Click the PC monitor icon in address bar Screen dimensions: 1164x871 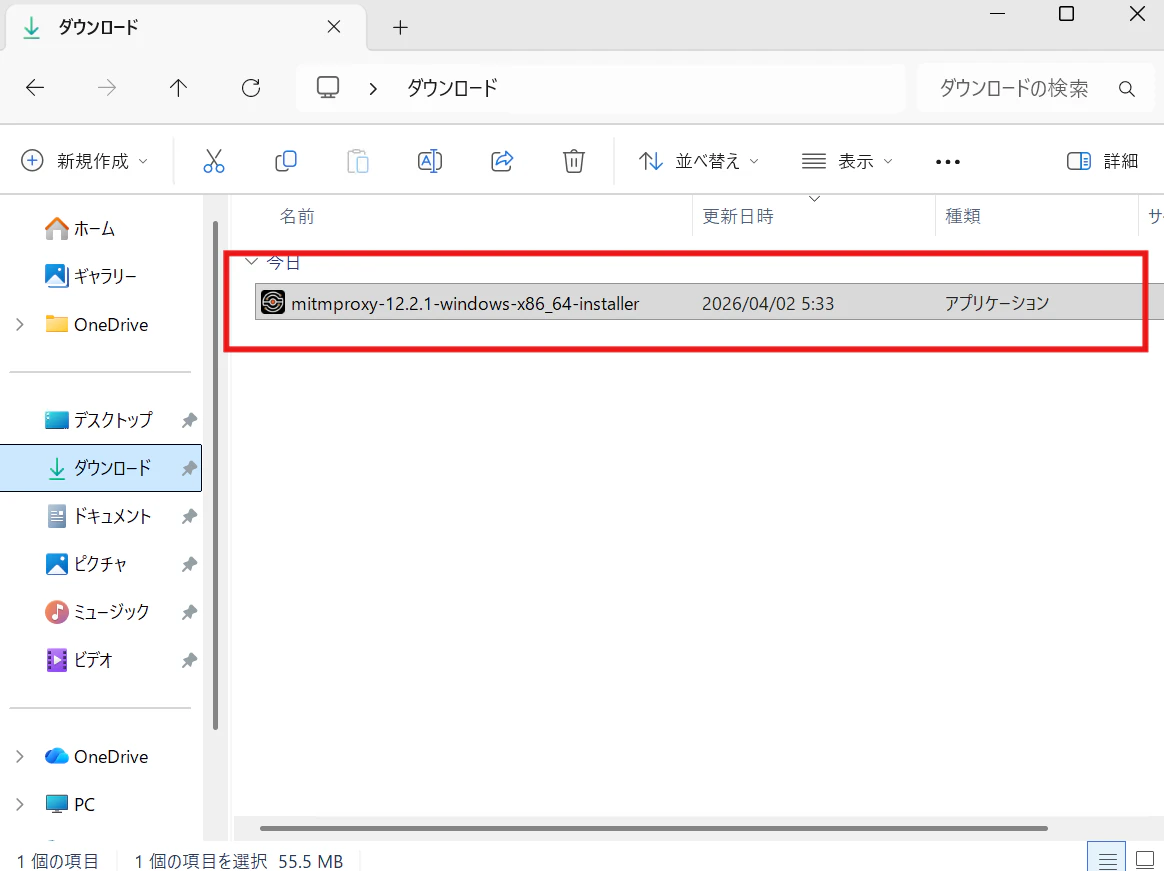coord(327,88)
